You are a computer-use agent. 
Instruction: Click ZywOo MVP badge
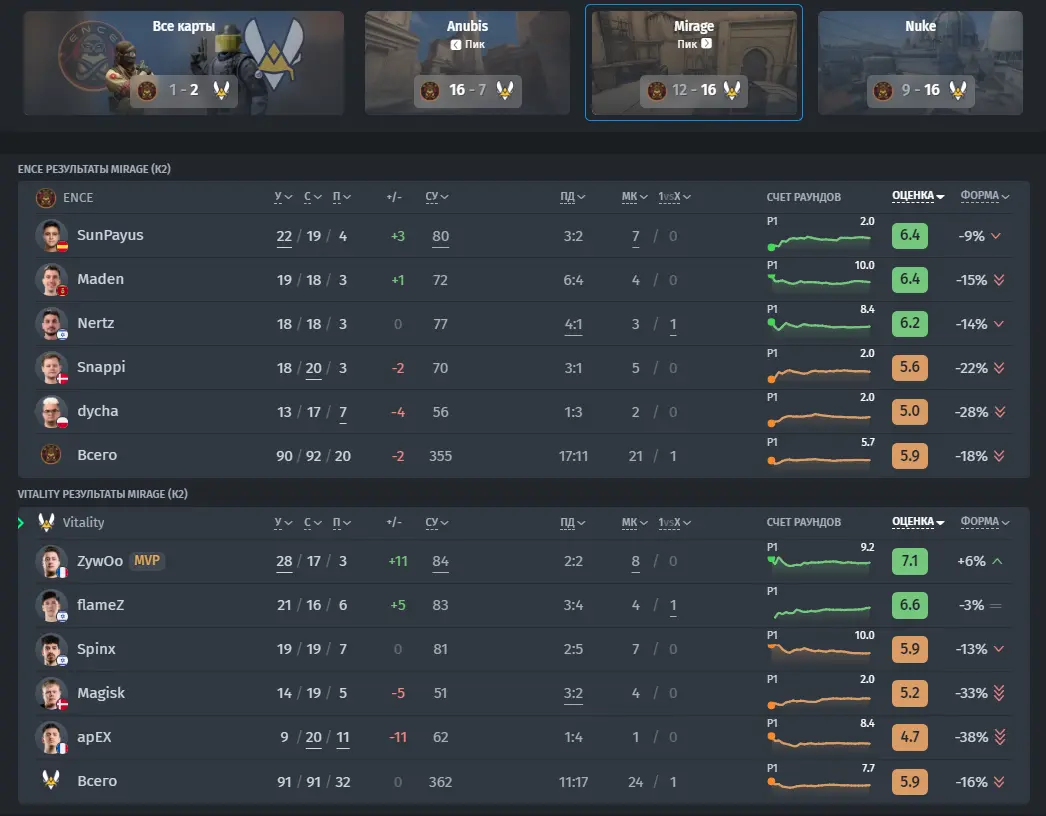147,560
